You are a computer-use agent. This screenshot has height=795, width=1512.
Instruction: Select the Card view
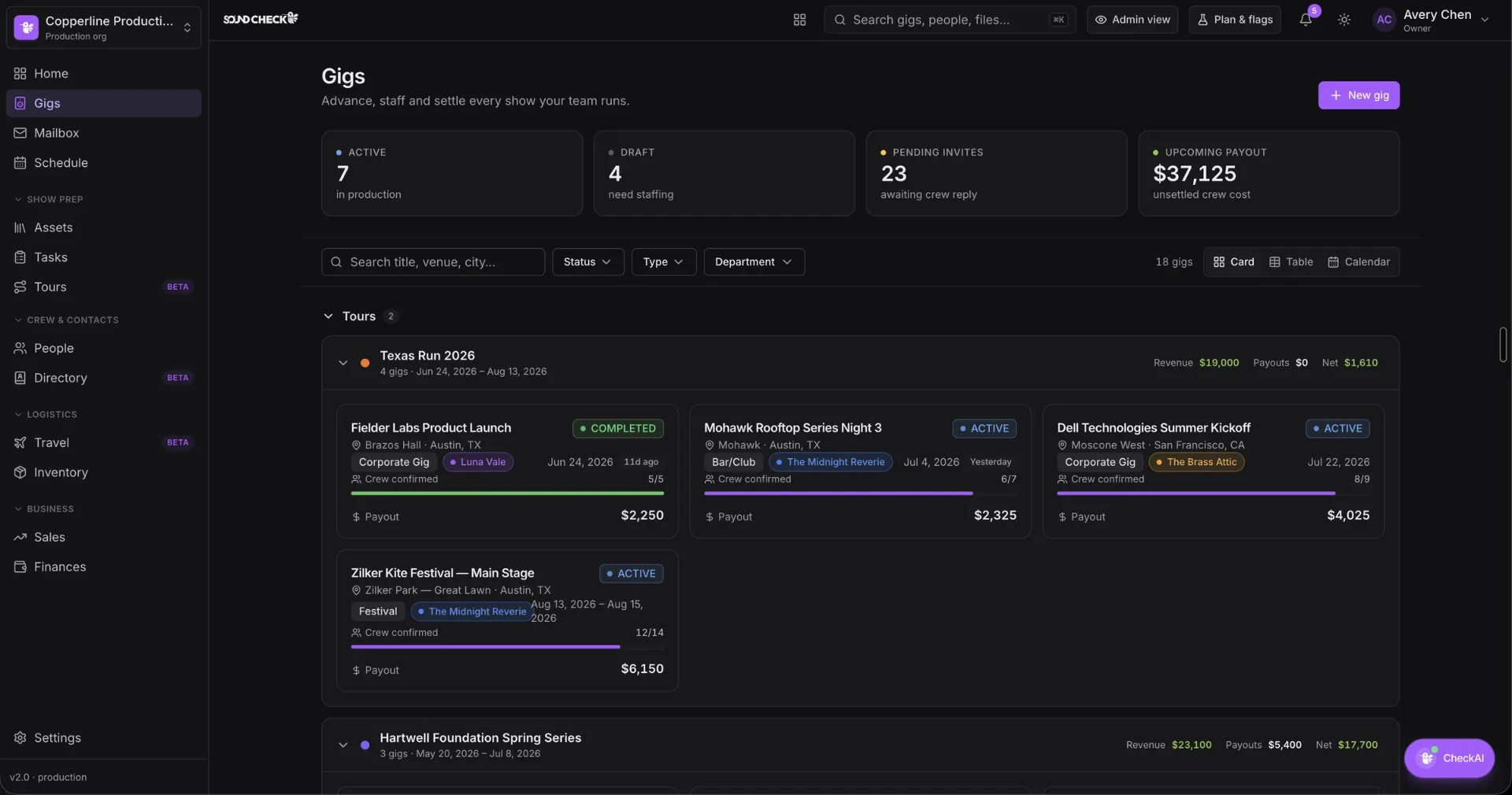(1233, 262)
